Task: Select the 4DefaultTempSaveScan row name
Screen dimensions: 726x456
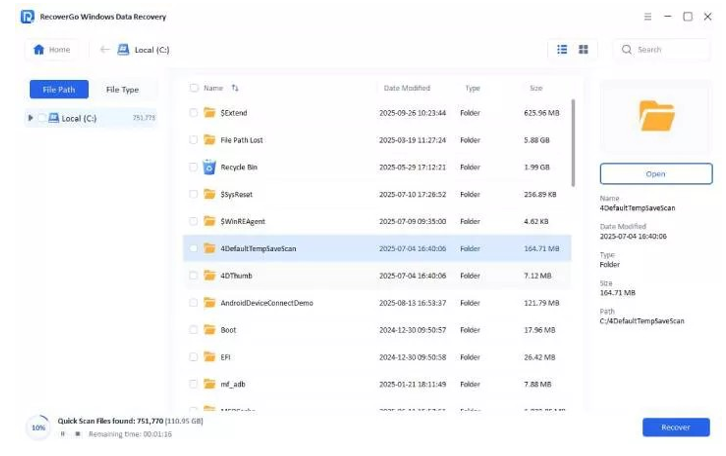Action: point(258,249)
